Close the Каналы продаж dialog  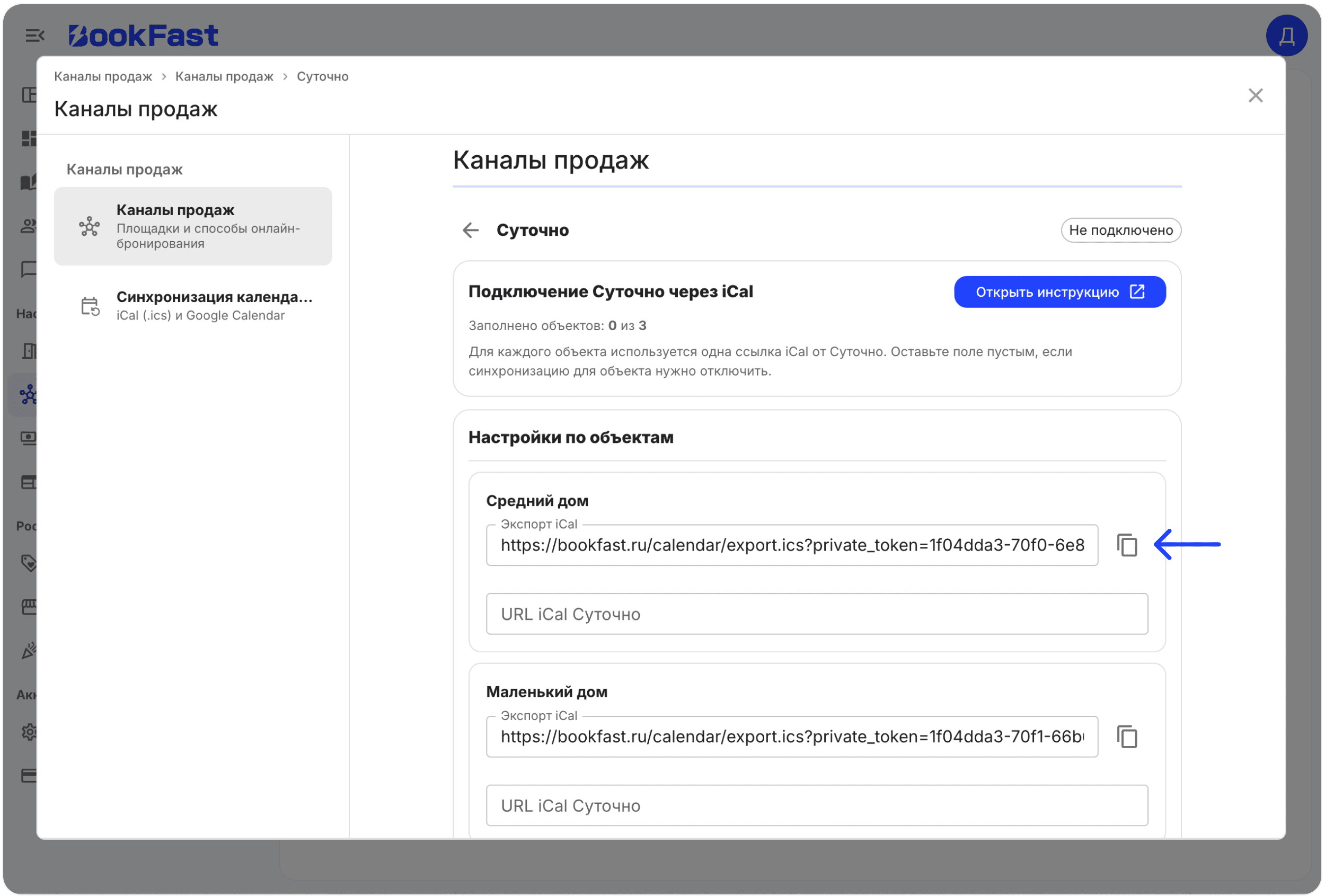[1255, 95]
